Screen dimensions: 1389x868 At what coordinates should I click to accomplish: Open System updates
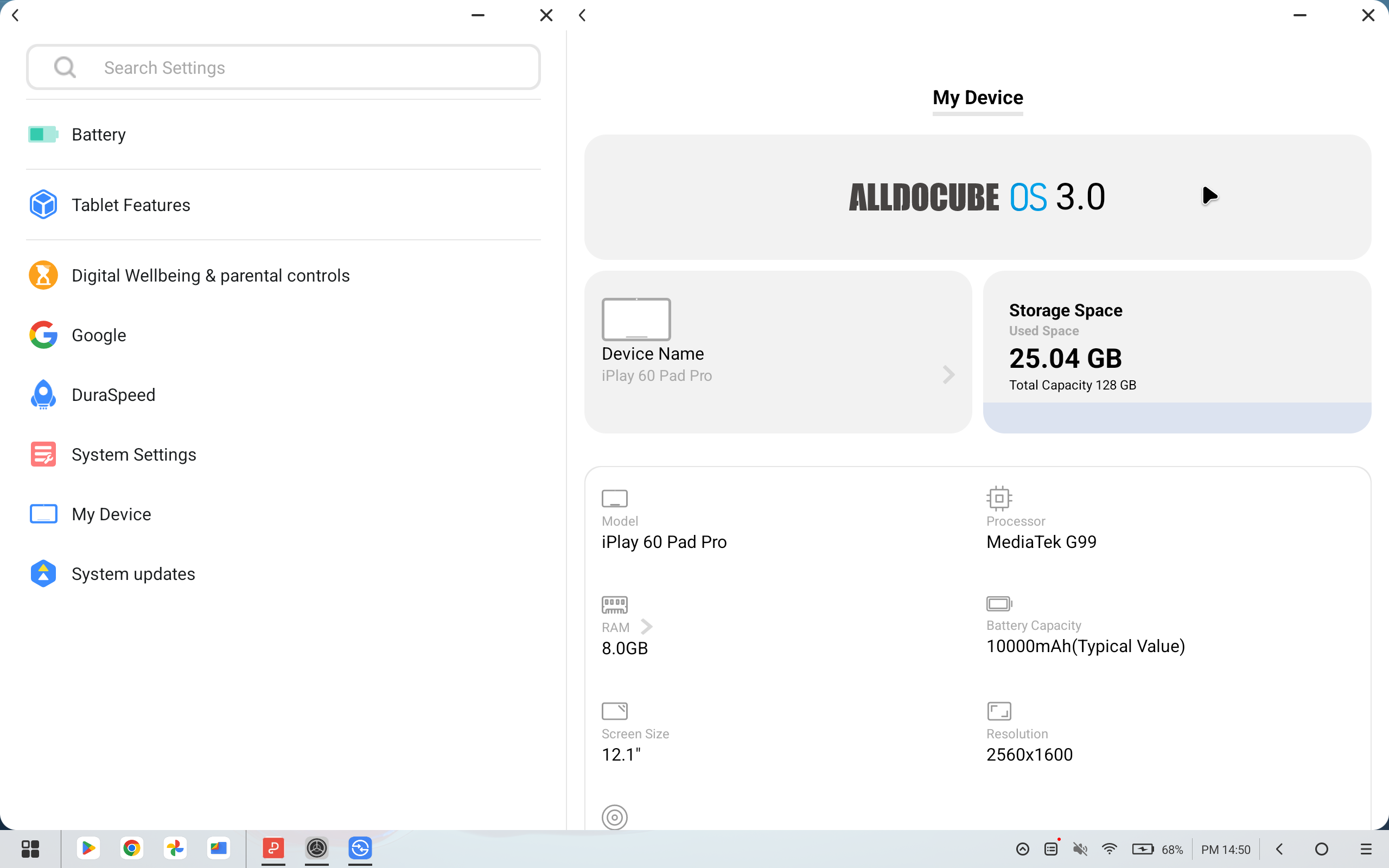(x=283, y=574)
